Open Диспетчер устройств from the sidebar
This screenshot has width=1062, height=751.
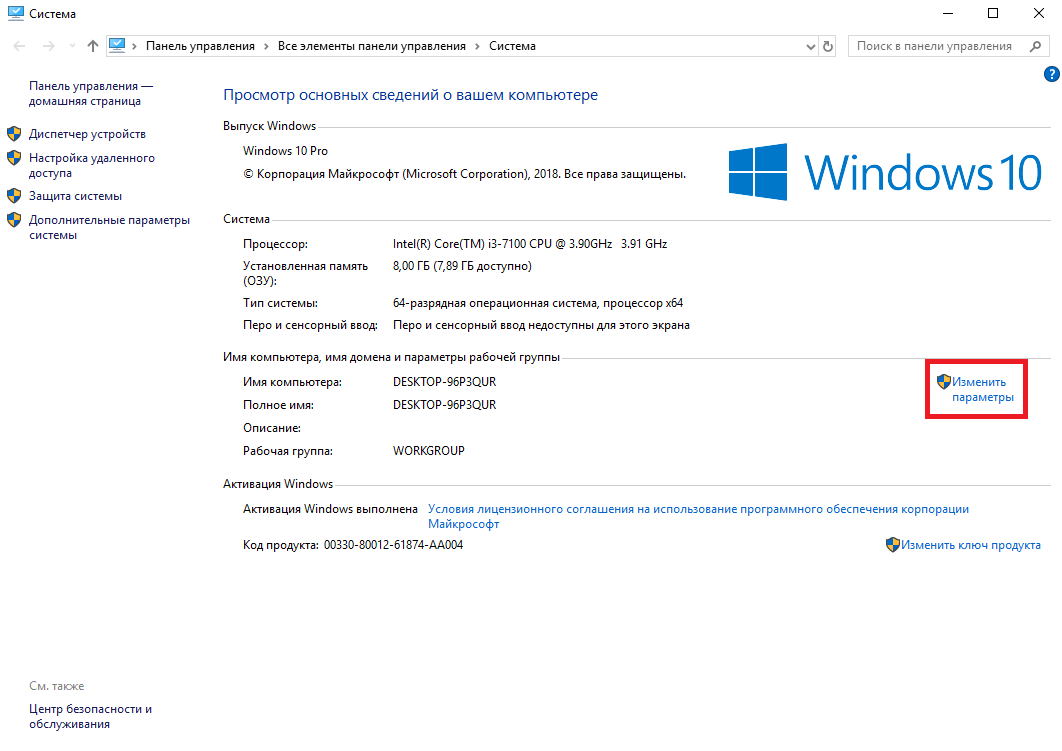(x=87, y=134)
